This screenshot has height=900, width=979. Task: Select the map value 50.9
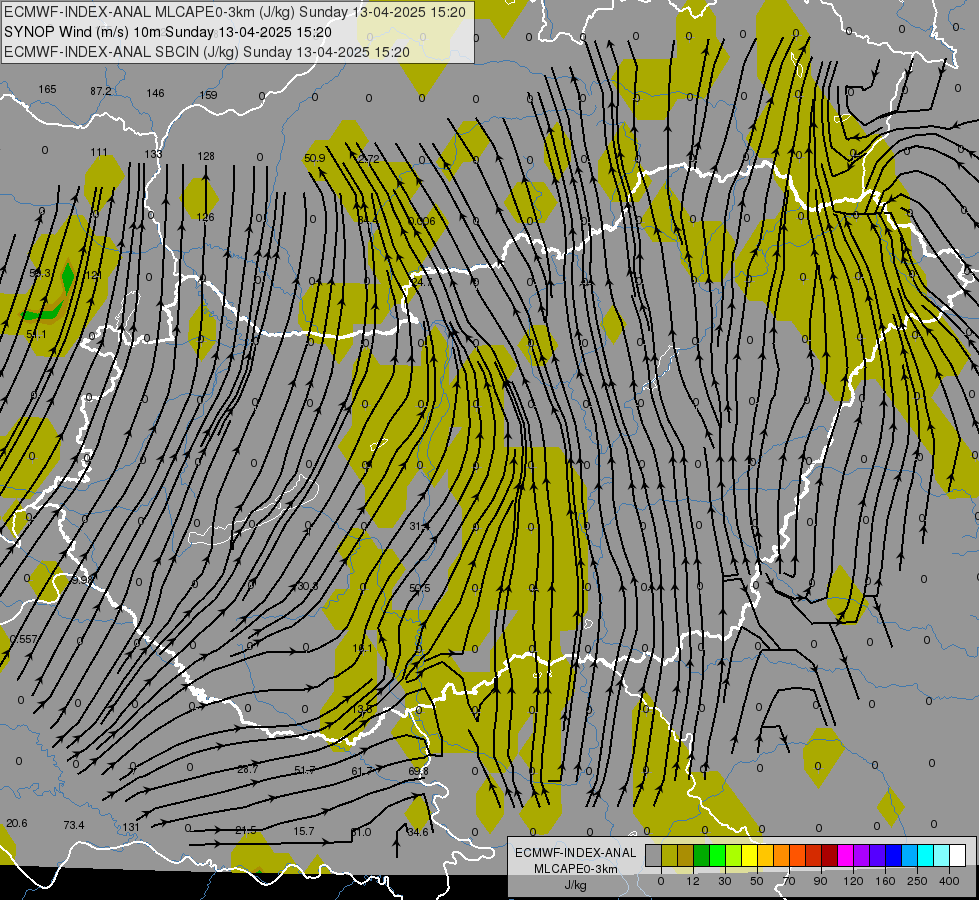click(x=315, y=159)
